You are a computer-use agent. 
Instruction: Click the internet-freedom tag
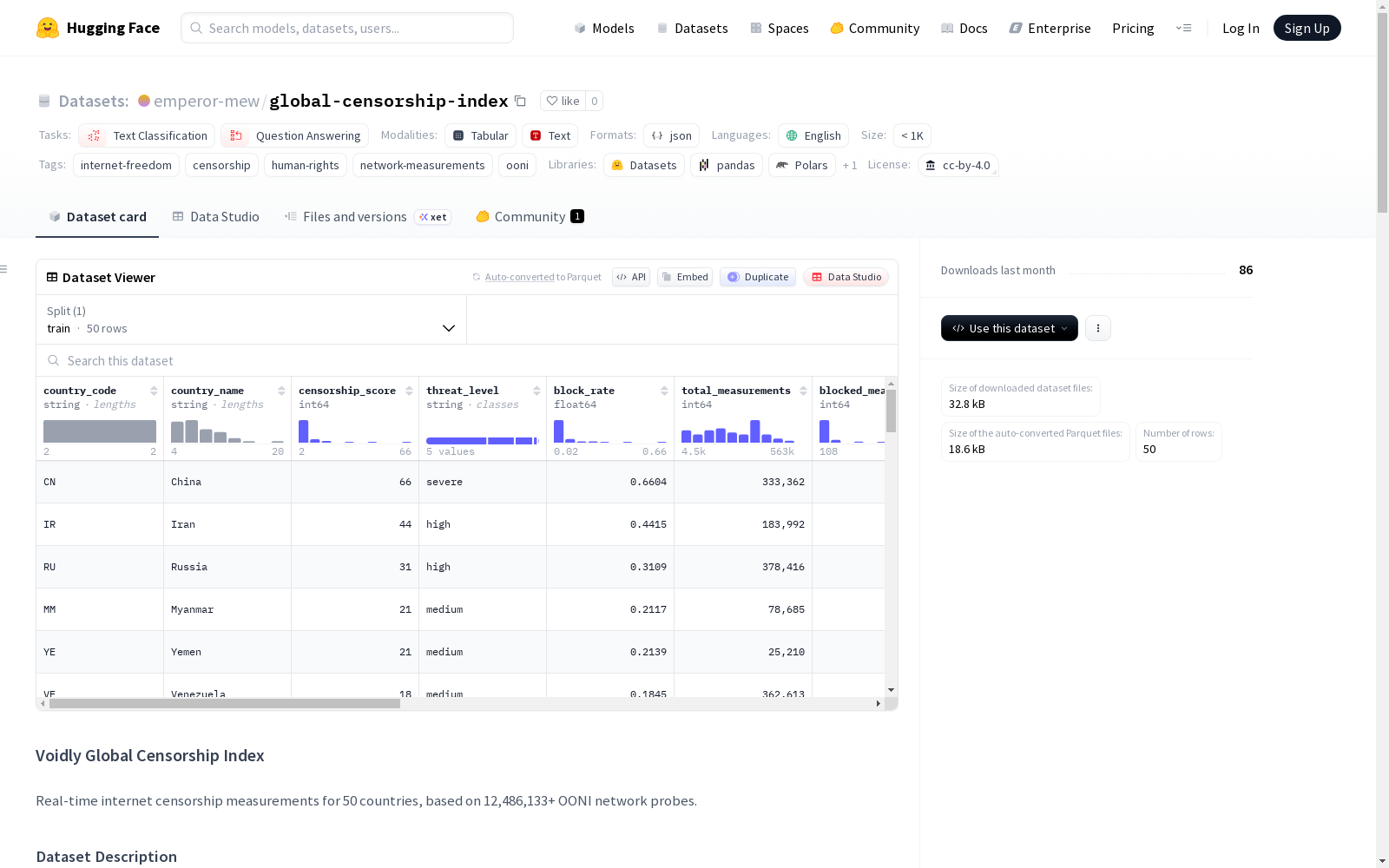126,165
